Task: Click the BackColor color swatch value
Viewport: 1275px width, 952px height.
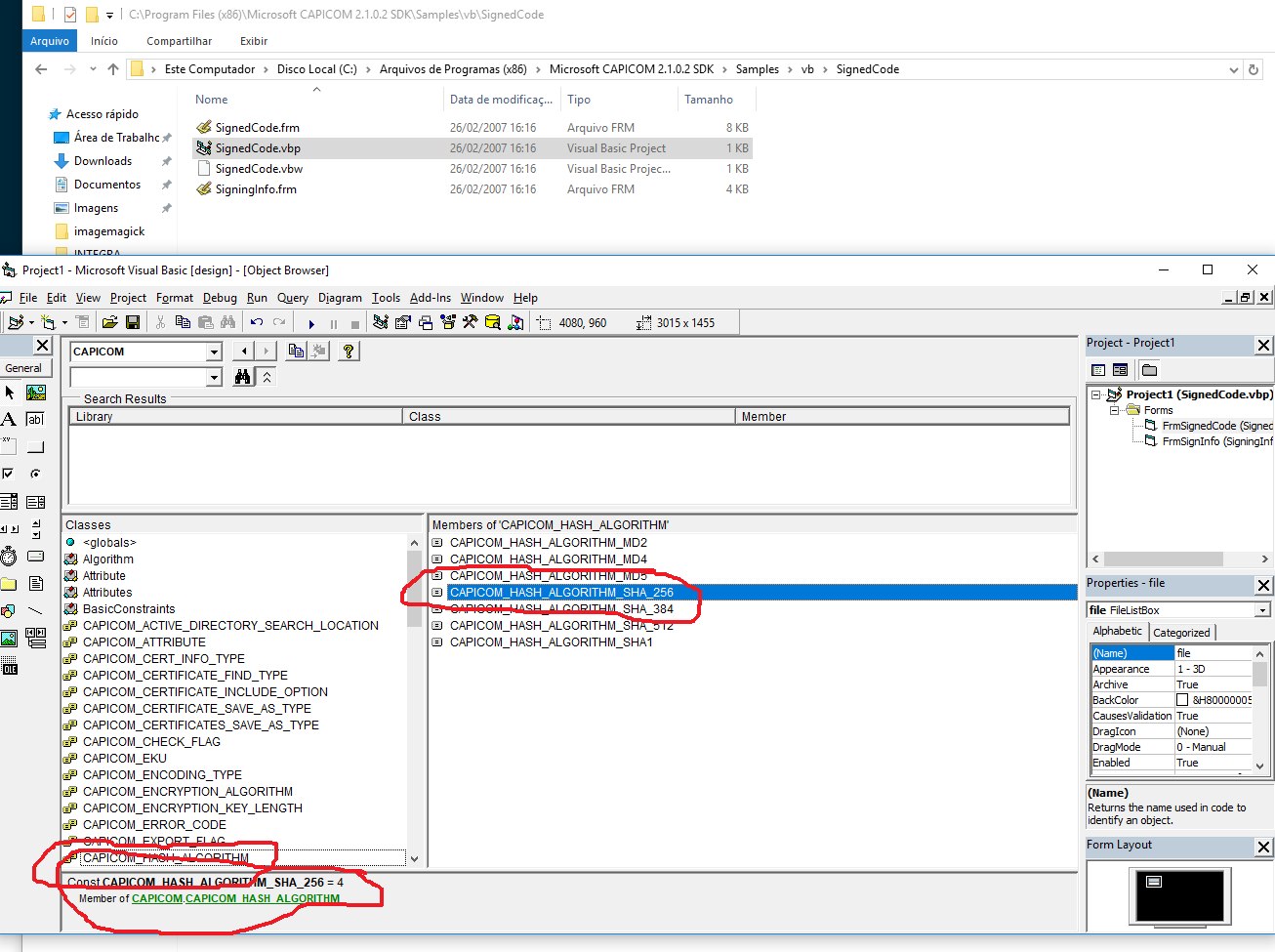Action: coord(1182,700)
